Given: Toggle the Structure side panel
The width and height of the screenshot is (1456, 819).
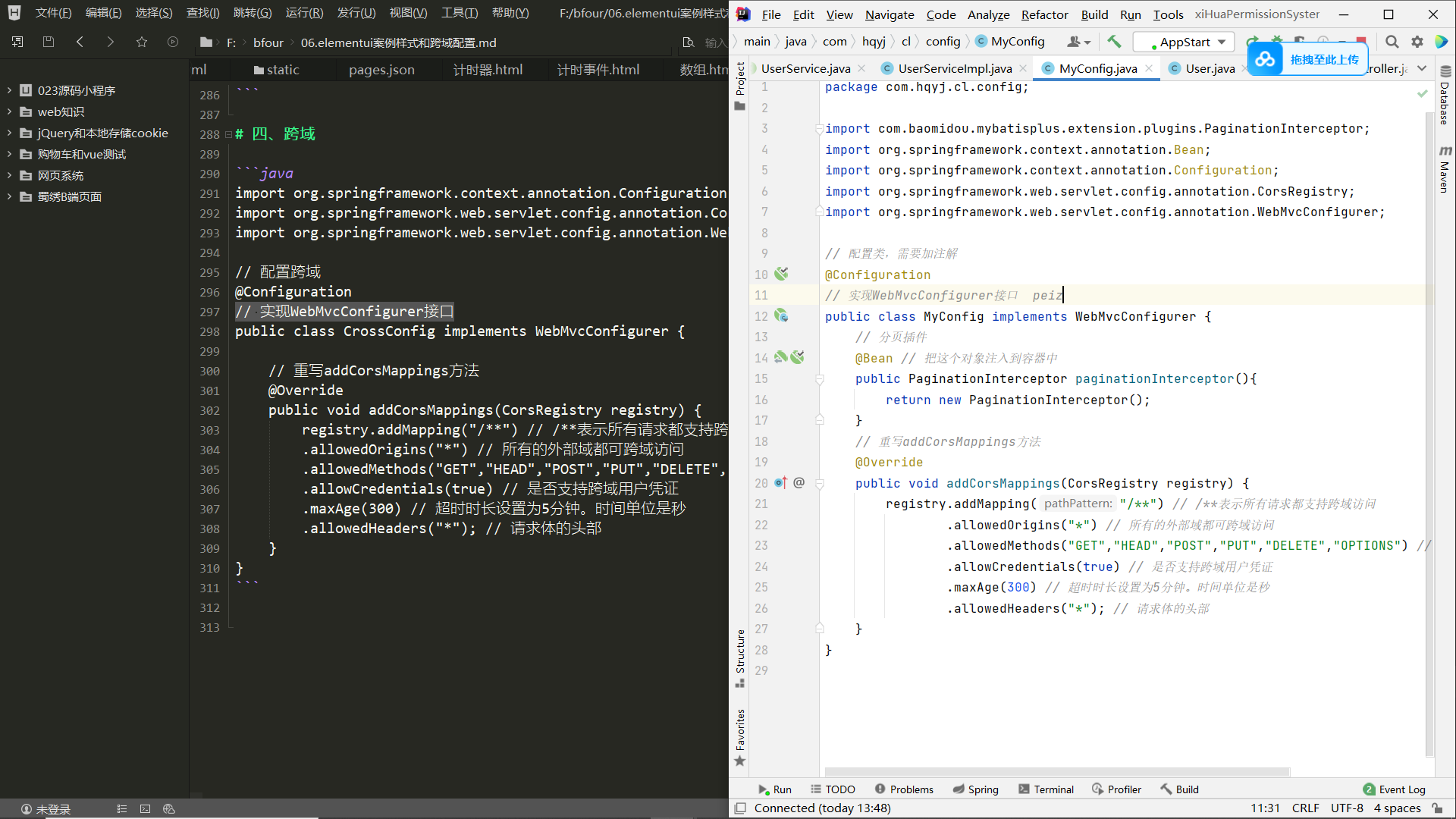Looking at the screenshot, I should (x=741, y=652).
